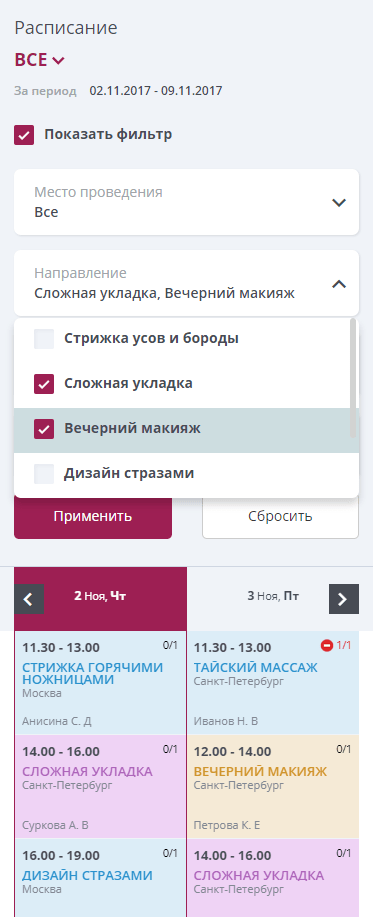Open the Вечерний макияж 12.00 - 14.00 session
Viewport: 373px width, 917px height.
coord(272,787)
